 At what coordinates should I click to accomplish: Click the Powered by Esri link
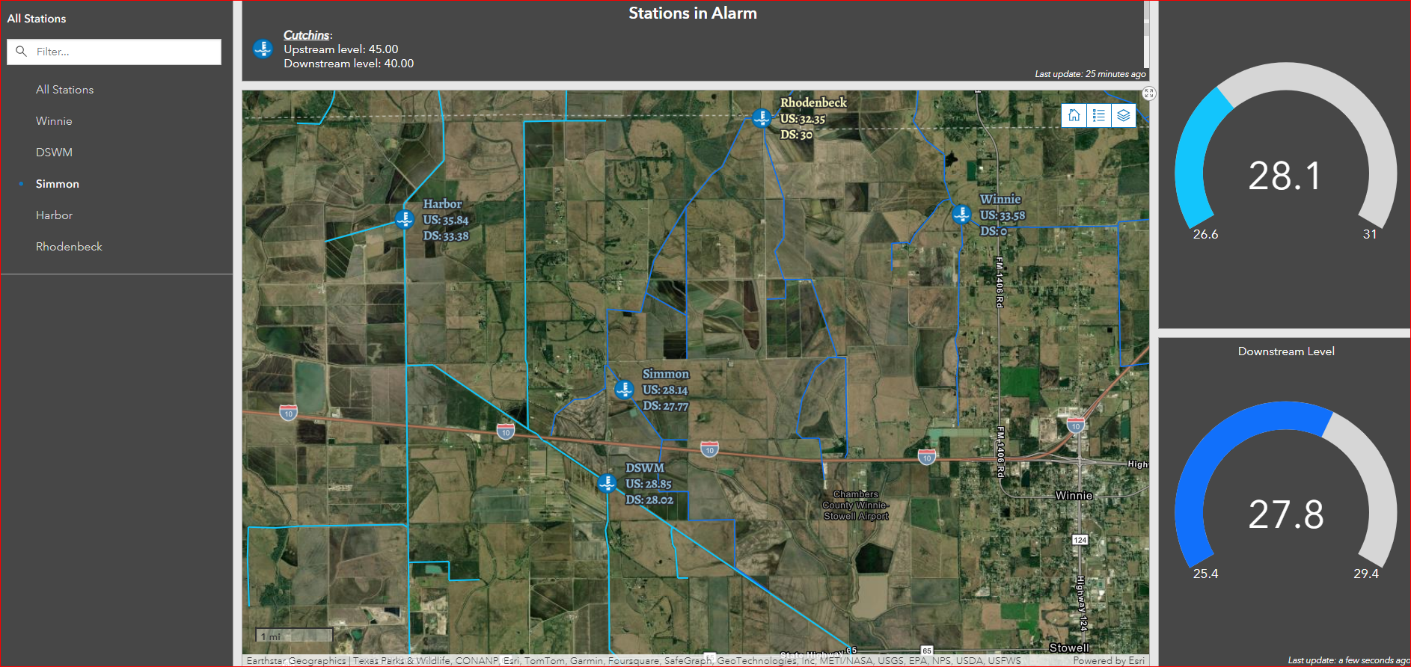click(x=1108, y=661)
